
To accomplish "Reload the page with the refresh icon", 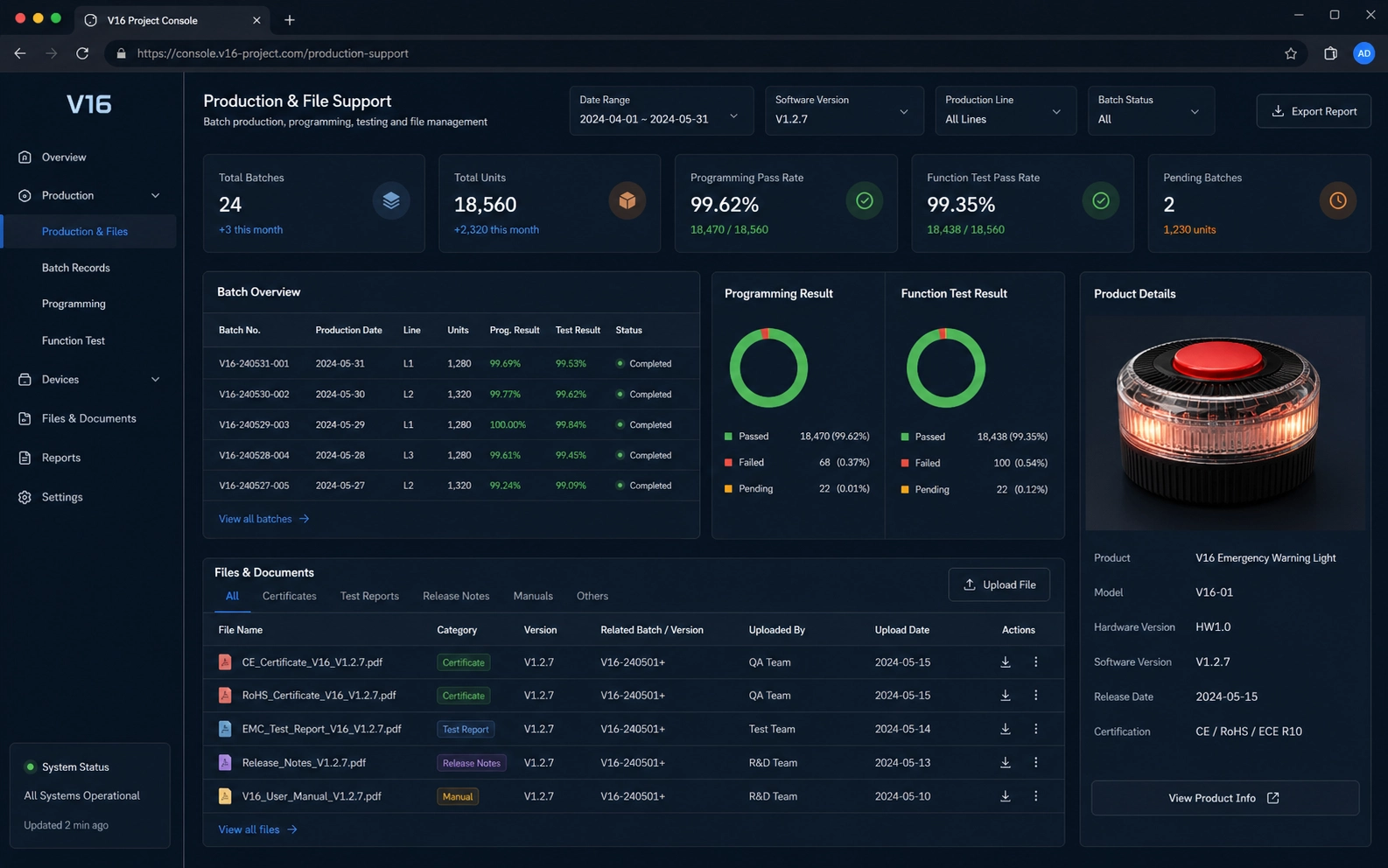I will pyautogui.click(x=82, y=53).
